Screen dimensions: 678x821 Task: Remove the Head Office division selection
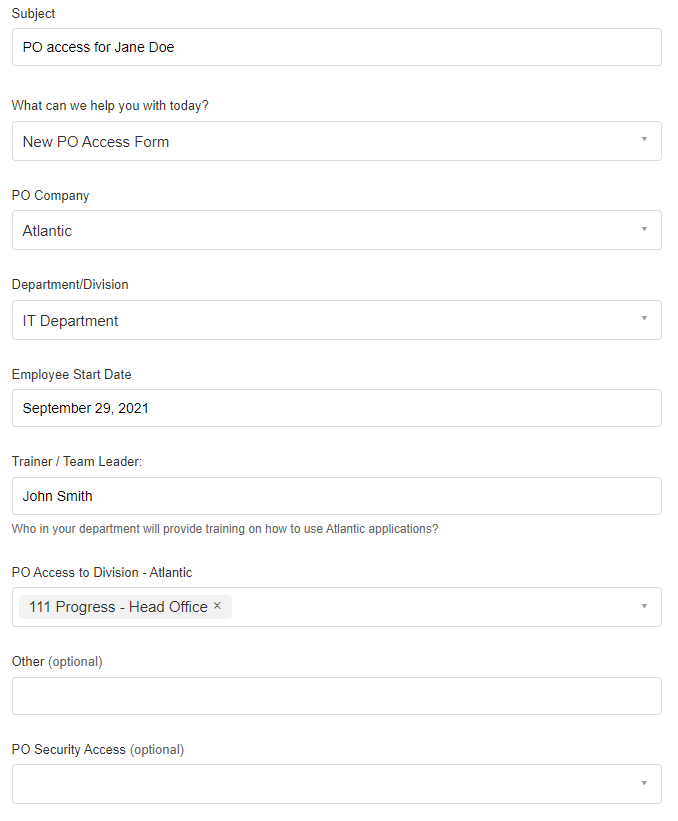pos(217,606)
